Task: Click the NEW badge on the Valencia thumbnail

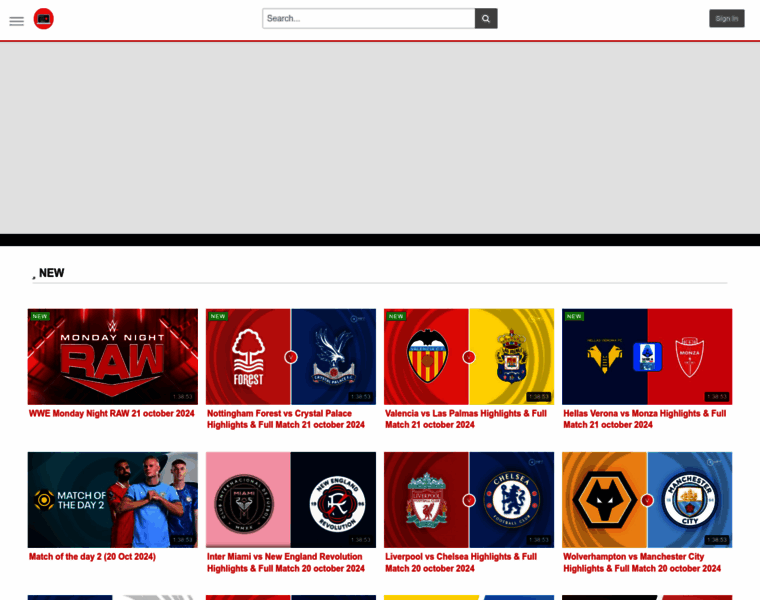Action: click(x=396, y=316)
